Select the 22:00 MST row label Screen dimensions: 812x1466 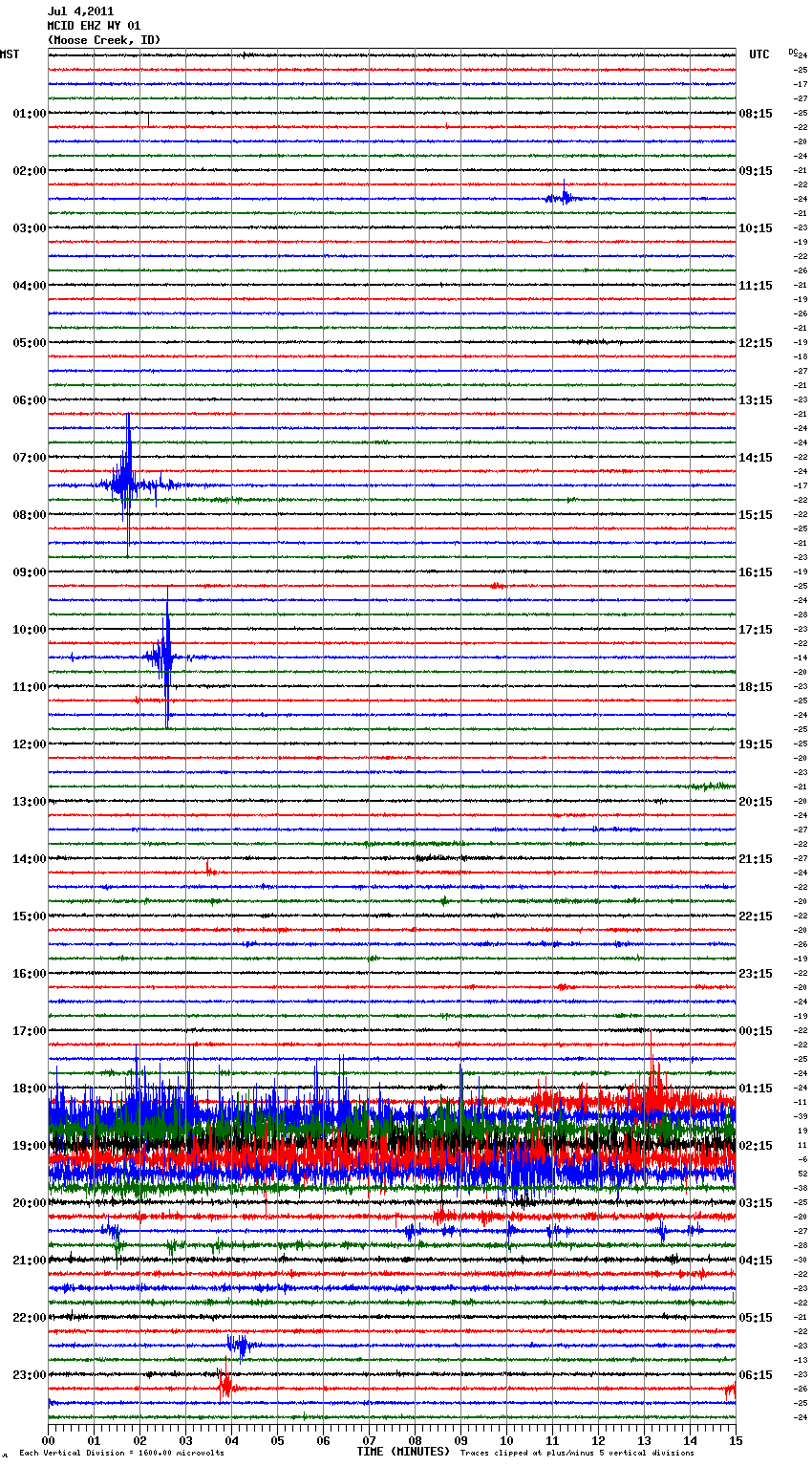pyautogui.click(x=30, y=1318)
